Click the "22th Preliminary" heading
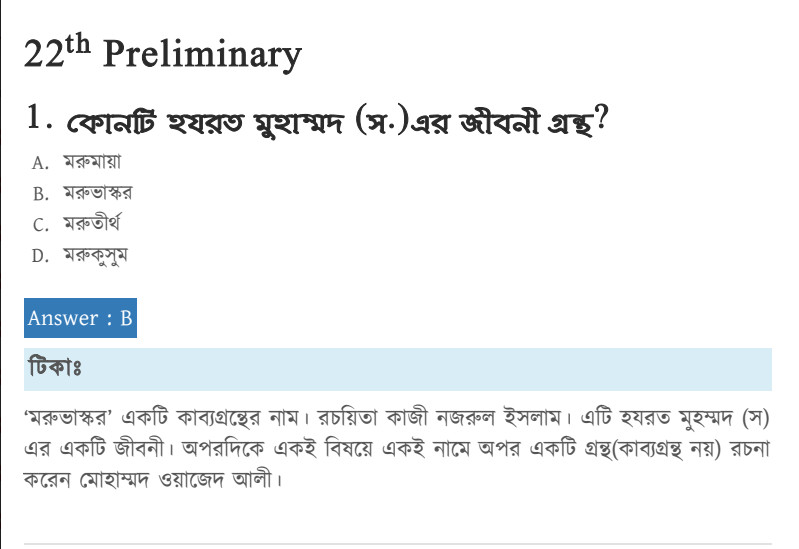Image resolution: width=799 pixels, height=549 pixels. coord(162,54)
